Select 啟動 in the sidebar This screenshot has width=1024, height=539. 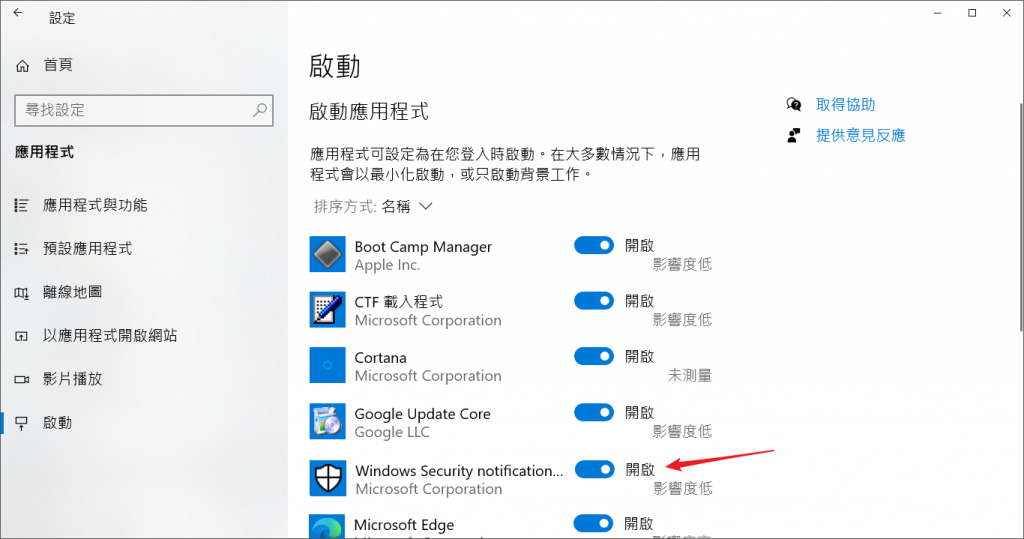pos(57,423)
